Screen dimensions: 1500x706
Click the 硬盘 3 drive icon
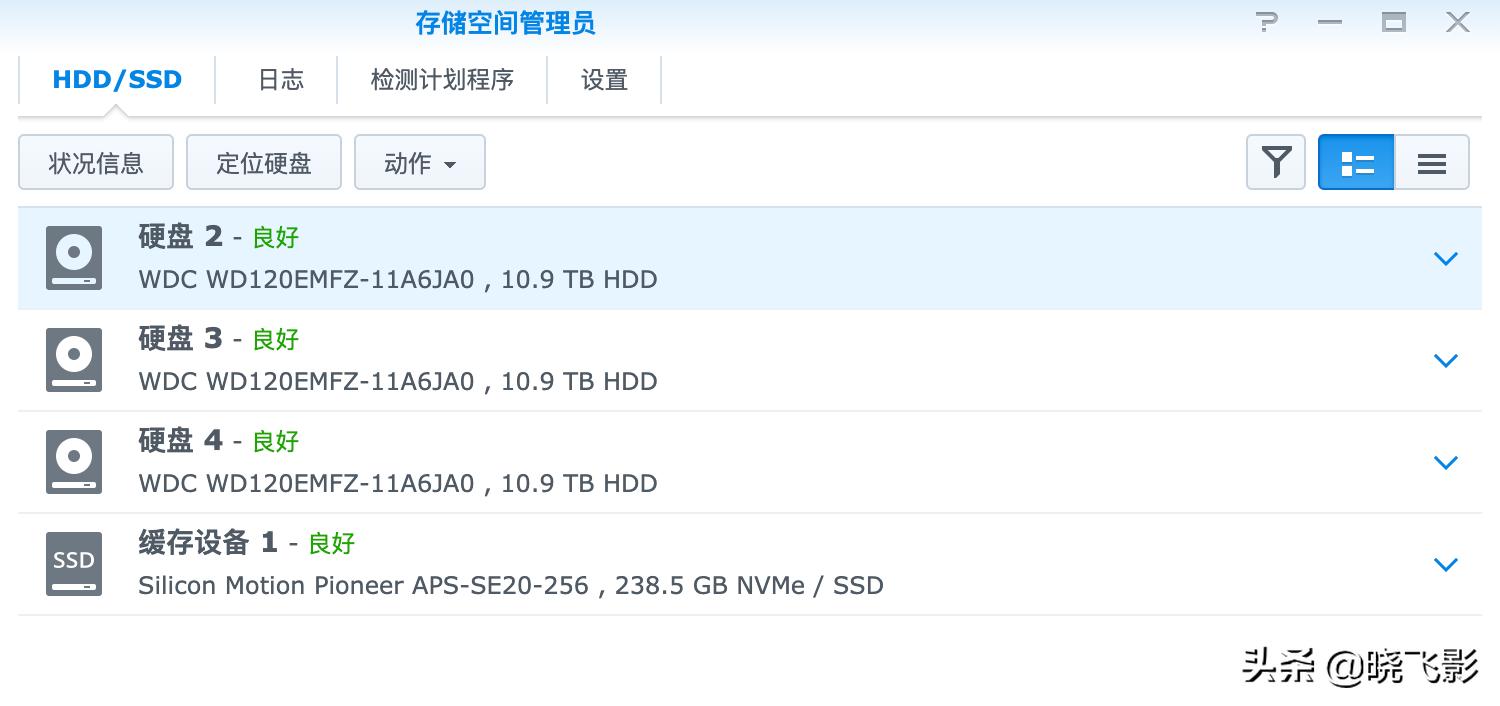click(73, 360)
